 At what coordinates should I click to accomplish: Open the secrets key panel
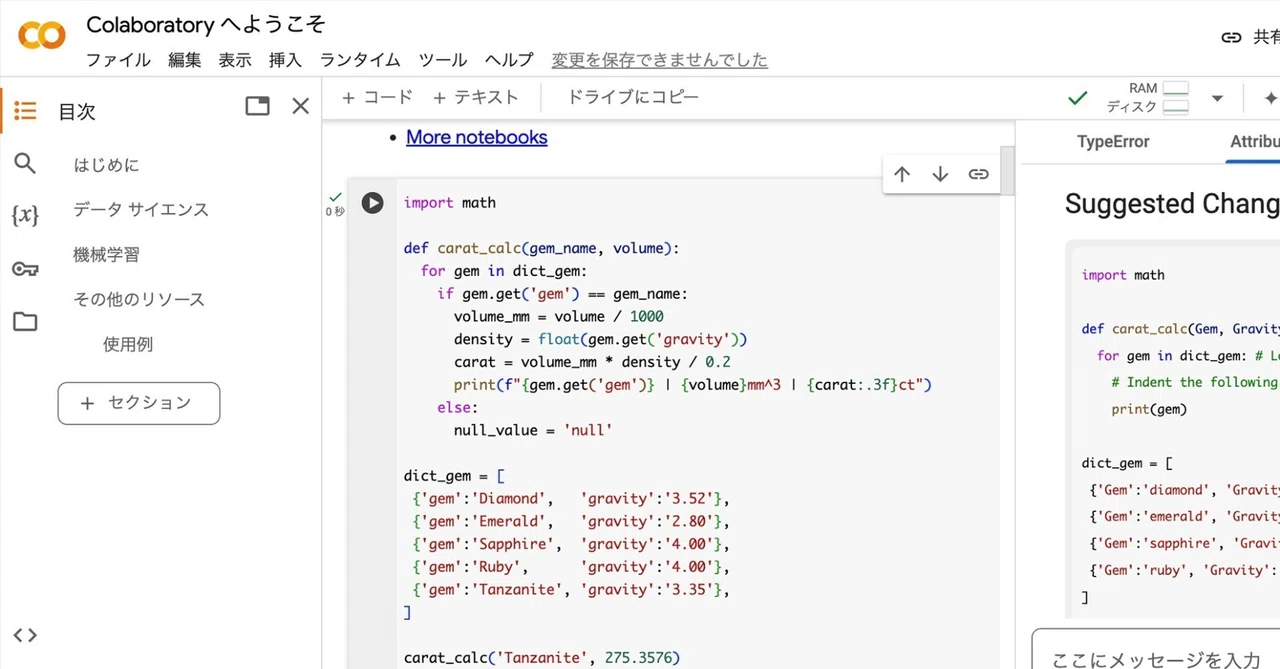[x=25, y=268]
